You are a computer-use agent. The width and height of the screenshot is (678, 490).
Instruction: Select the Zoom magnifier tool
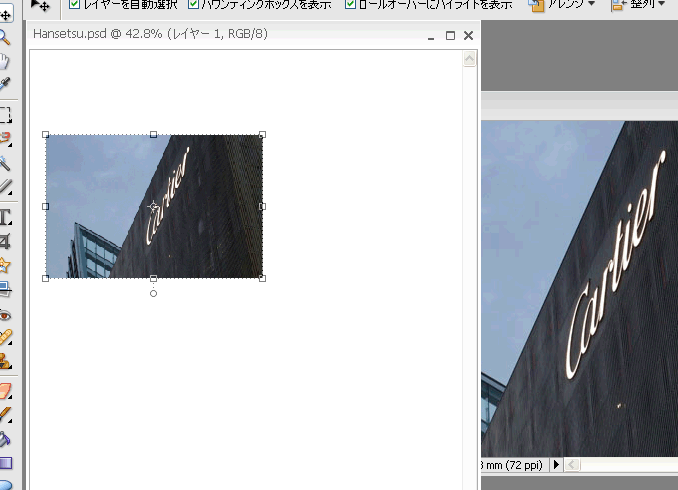5,38
